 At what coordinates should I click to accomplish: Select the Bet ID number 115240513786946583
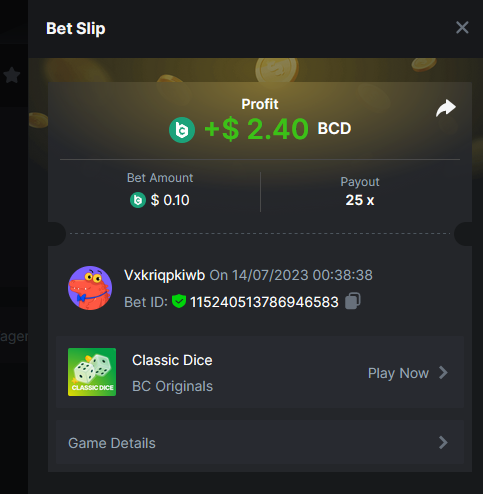(x=264, y=302)
